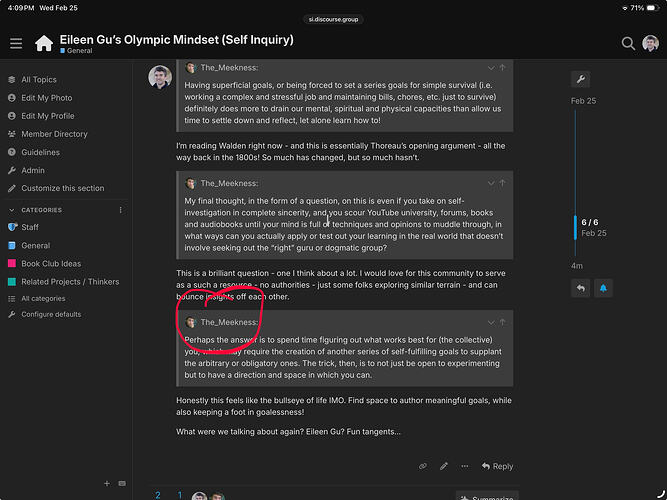
Task: Collapse the Categories sidebar section
Action: click(12, 210)
